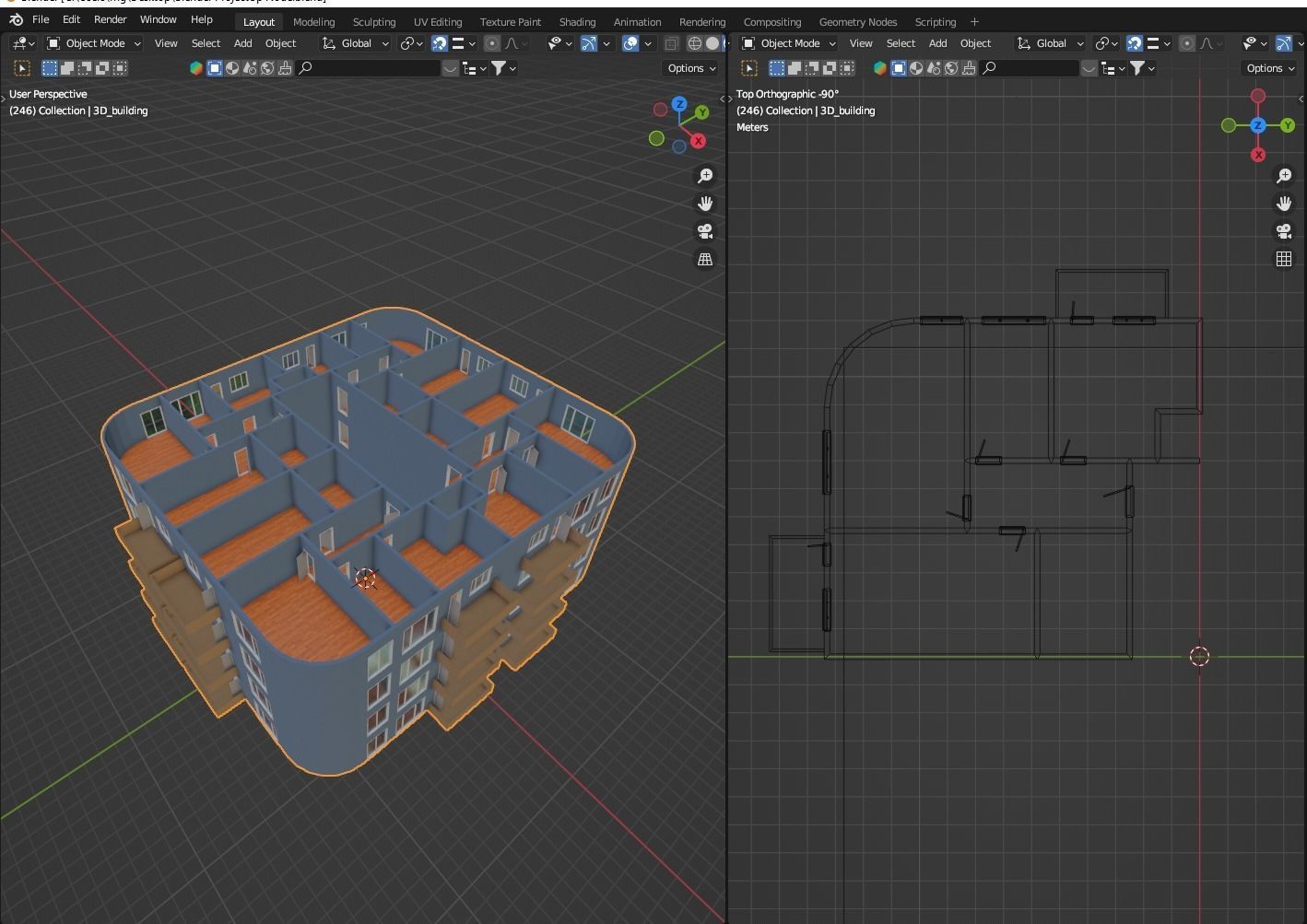
Task: Switch left viewport to wireframe shading
Action: tap(695, 43)
